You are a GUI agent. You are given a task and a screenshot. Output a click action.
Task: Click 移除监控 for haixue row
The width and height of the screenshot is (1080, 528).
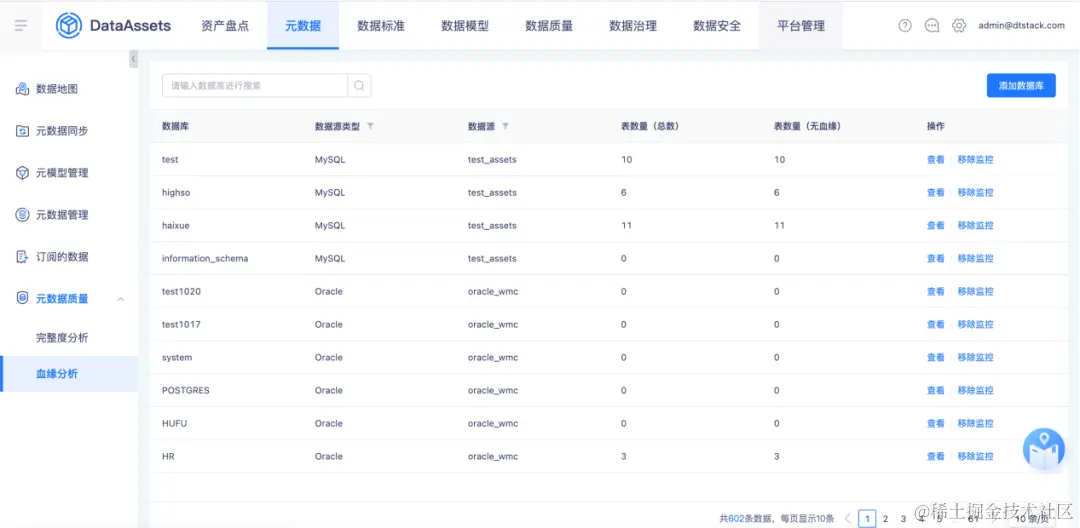click(x=975, y=225)
